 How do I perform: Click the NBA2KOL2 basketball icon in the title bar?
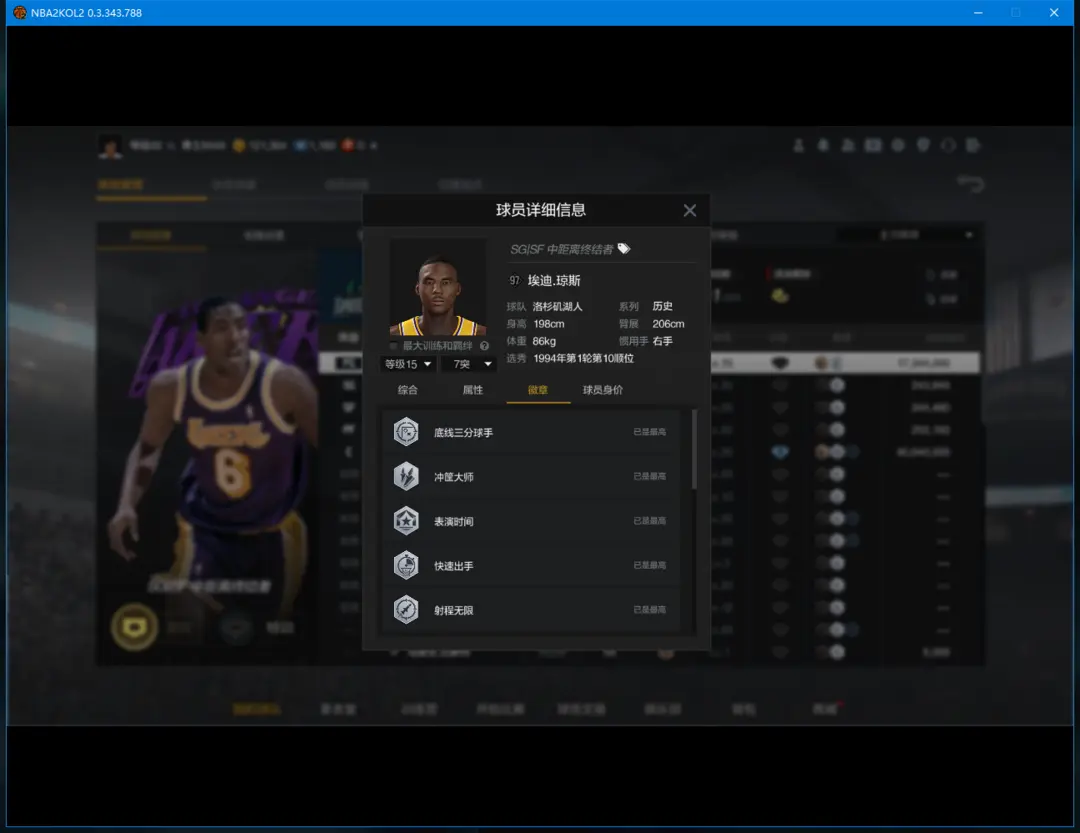point(20,12)
